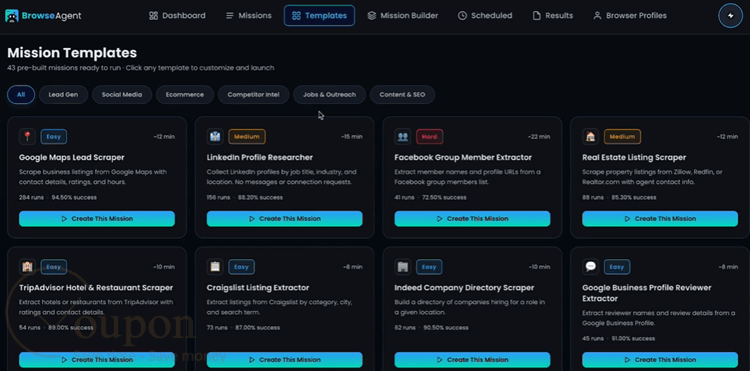Click the Easy badge on Google Maps Lead Scraper
750x371 pixels.
(x=54, y=137)
